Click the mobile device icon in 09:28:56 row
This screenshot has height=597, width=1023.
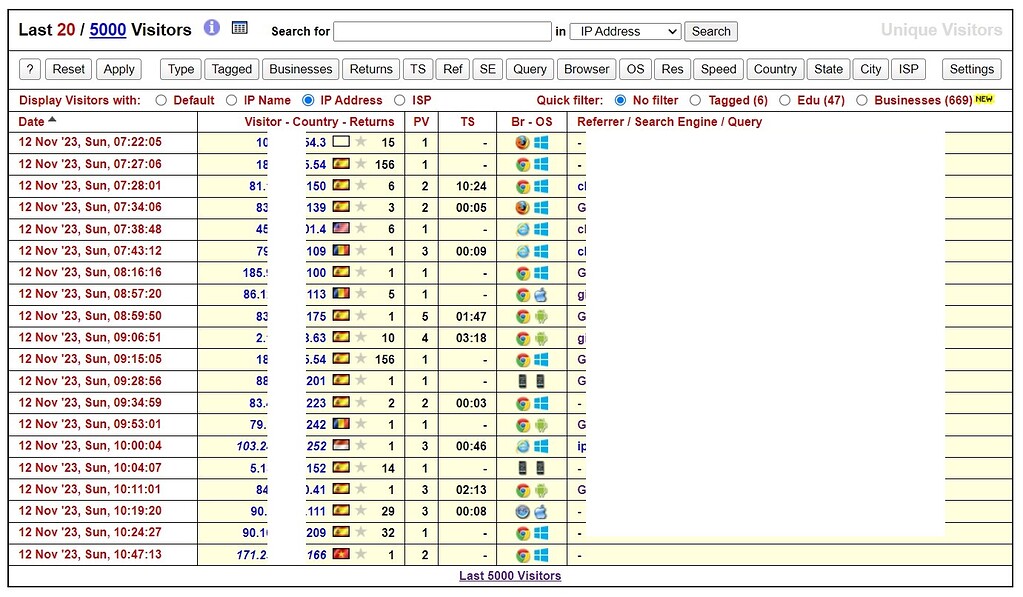coord(522,382)
